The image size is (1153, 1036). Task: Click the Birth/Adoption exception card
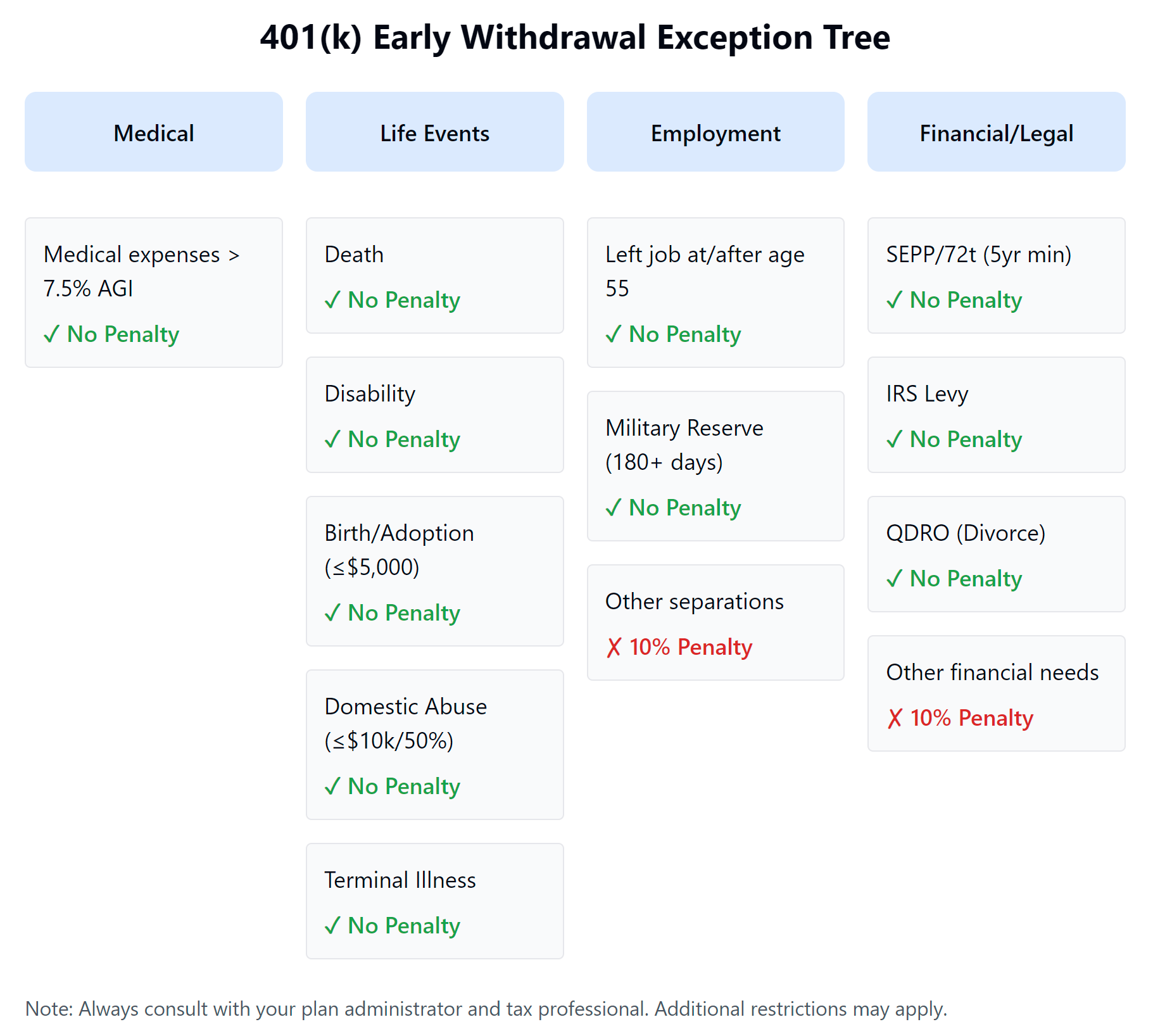pyautogui.click(x=434, y=571)
